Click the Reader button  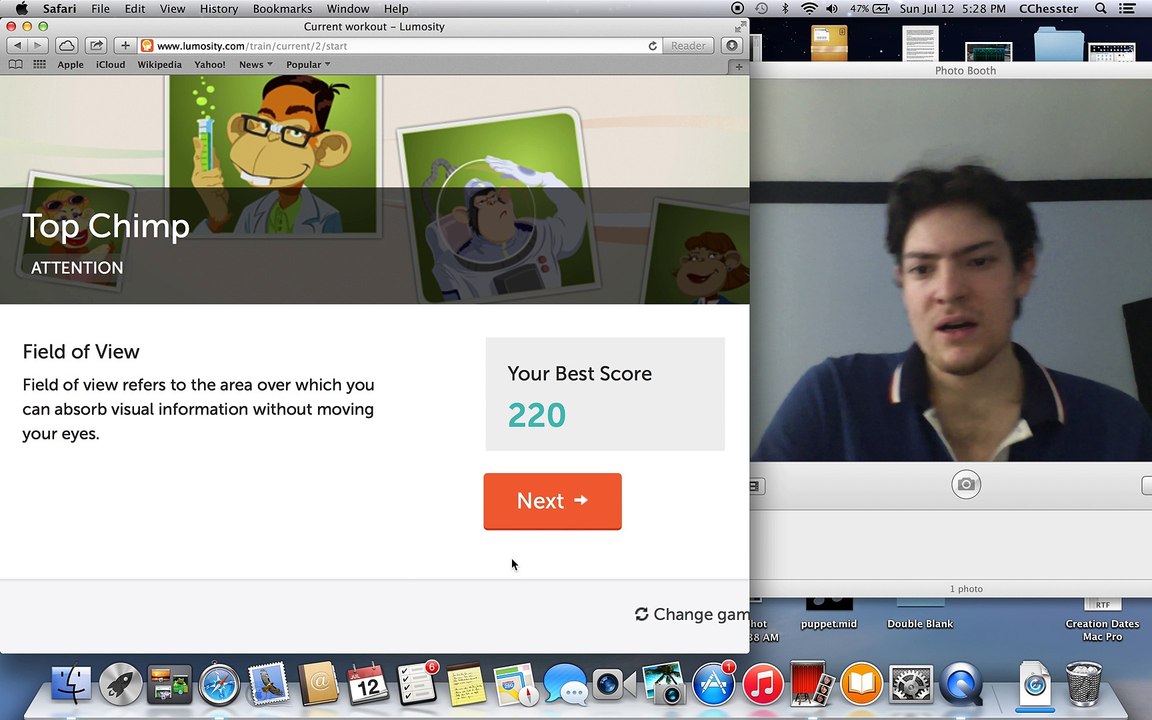(x=688, y=46)
